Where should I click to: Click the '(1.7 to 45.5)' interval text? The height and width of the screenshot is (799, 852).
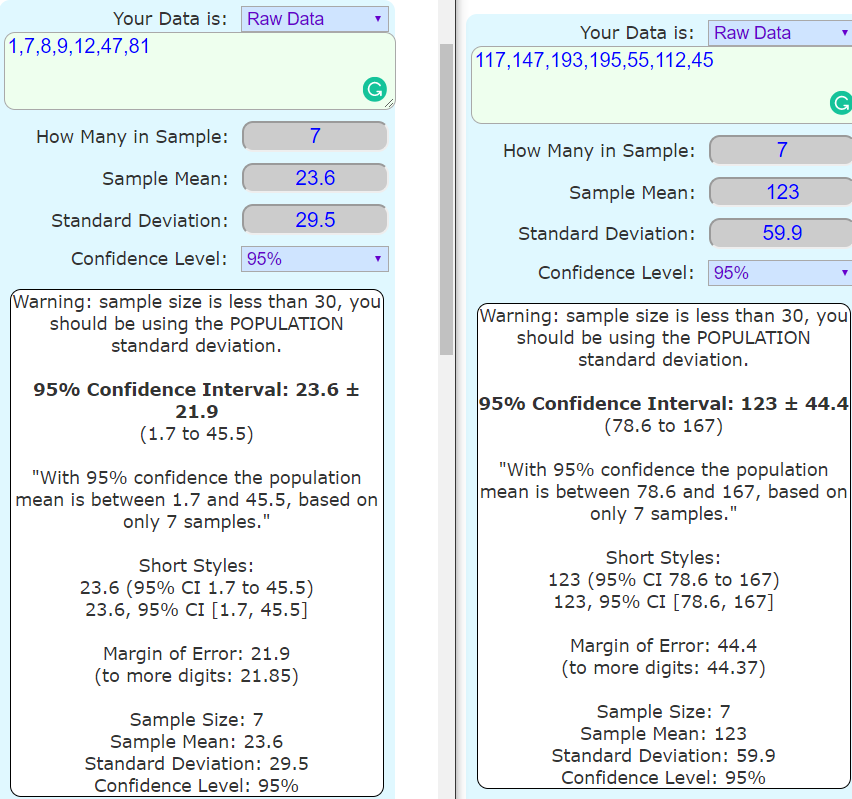pyautogui.click(x=196, y=434)
